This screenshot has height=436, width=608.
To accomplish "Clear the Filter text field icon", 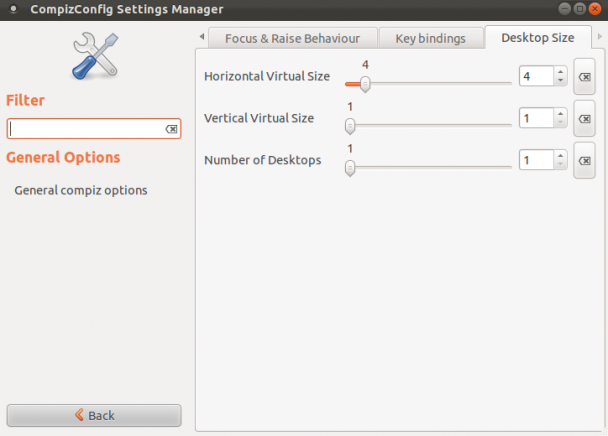I will (171, 129).
